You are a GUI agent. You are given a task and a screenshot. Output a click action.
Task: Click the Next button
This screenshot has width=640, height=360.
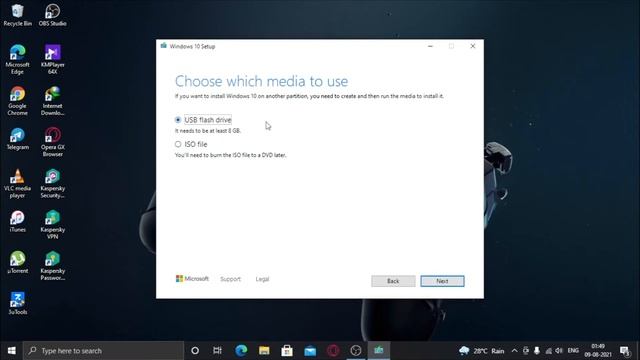pos(442,281)
